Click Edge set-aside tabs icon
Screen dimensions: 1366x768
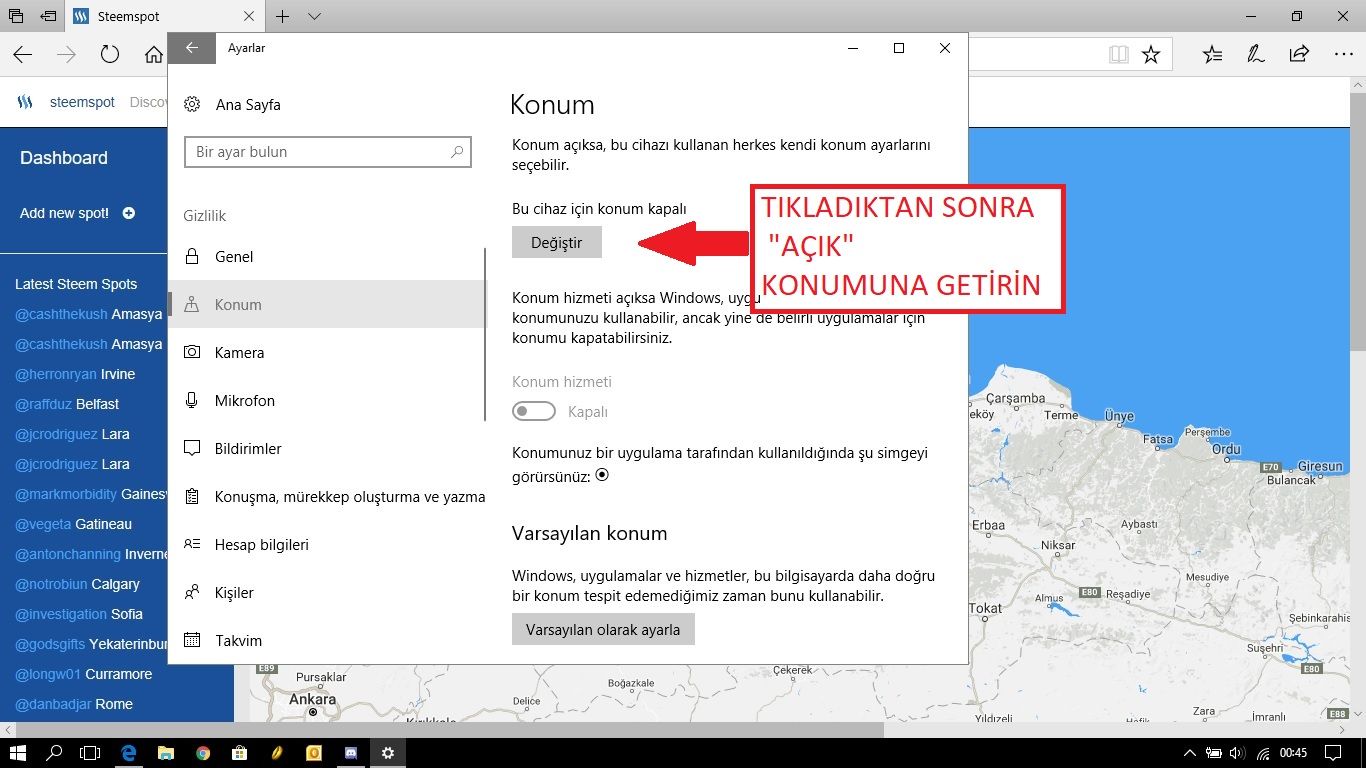pos(48,16)
